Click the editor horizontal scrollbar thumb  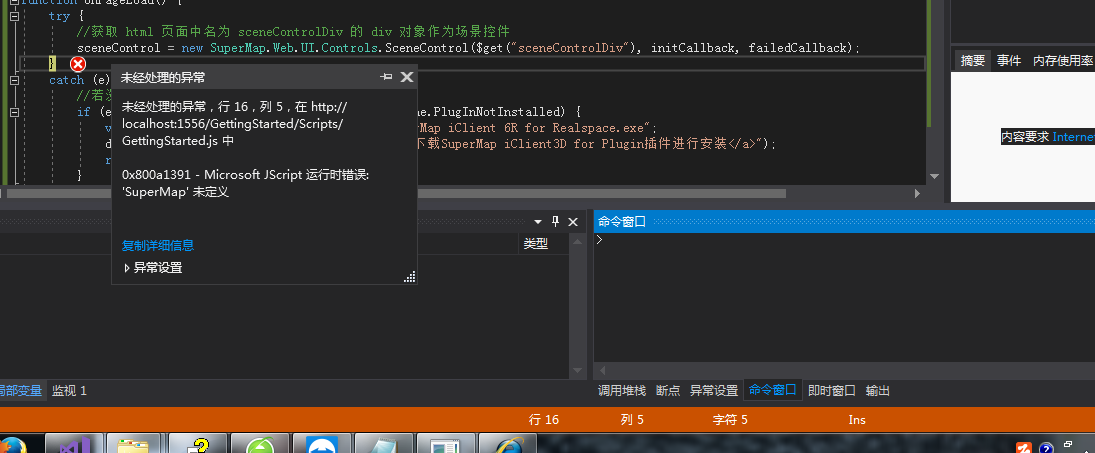(396, 193)
